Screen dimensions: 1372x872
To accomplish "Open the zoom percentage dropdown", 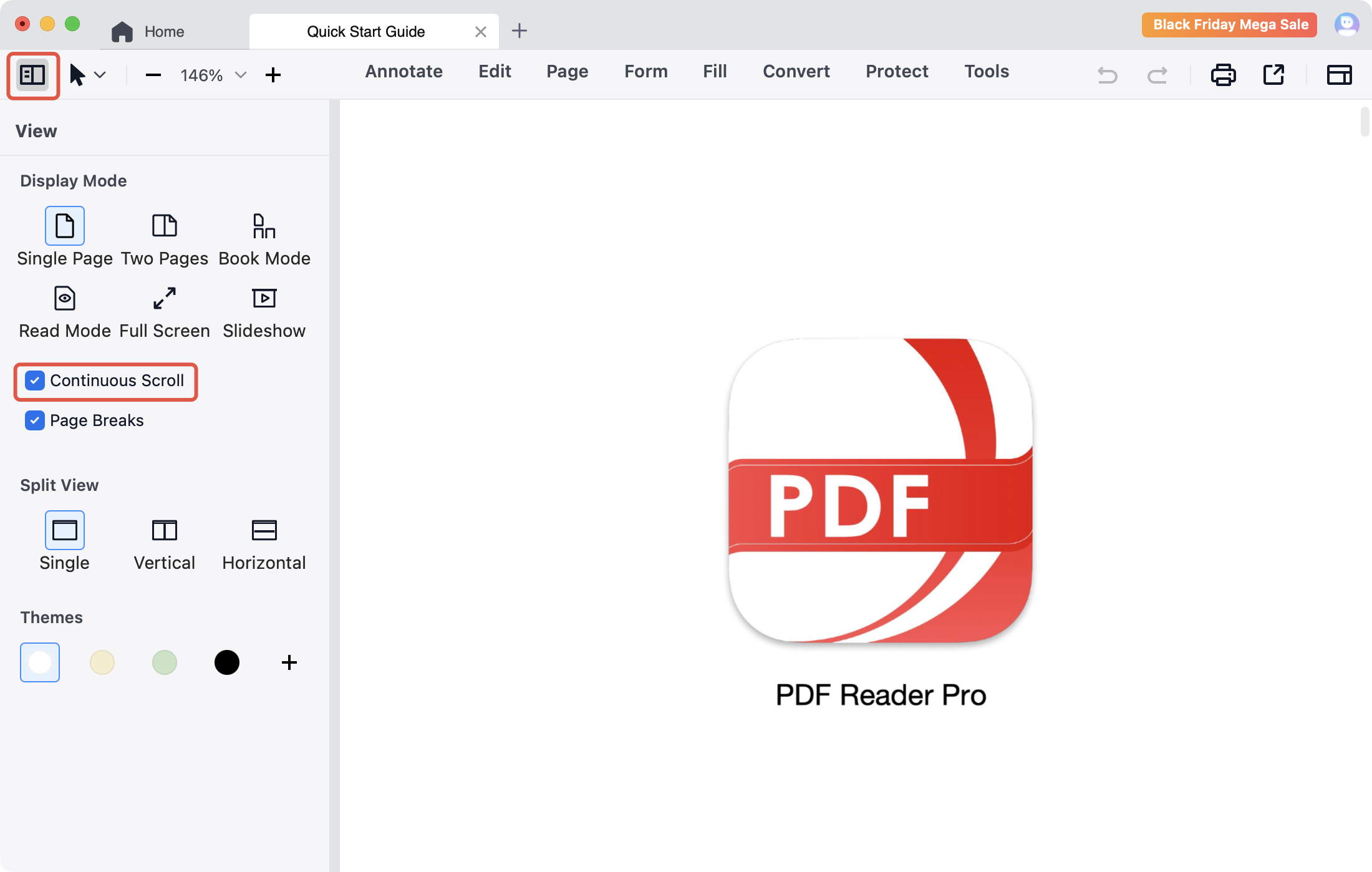I will pyautogui.click(x=240, y=75).
